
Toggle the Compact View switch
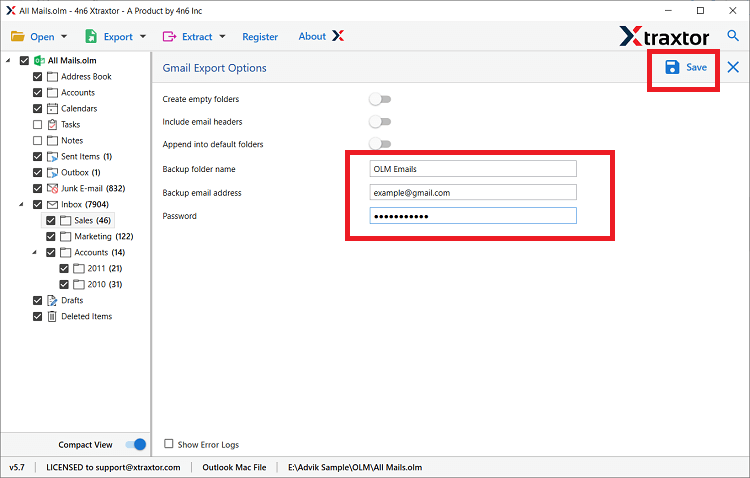(x=135, y=445)
